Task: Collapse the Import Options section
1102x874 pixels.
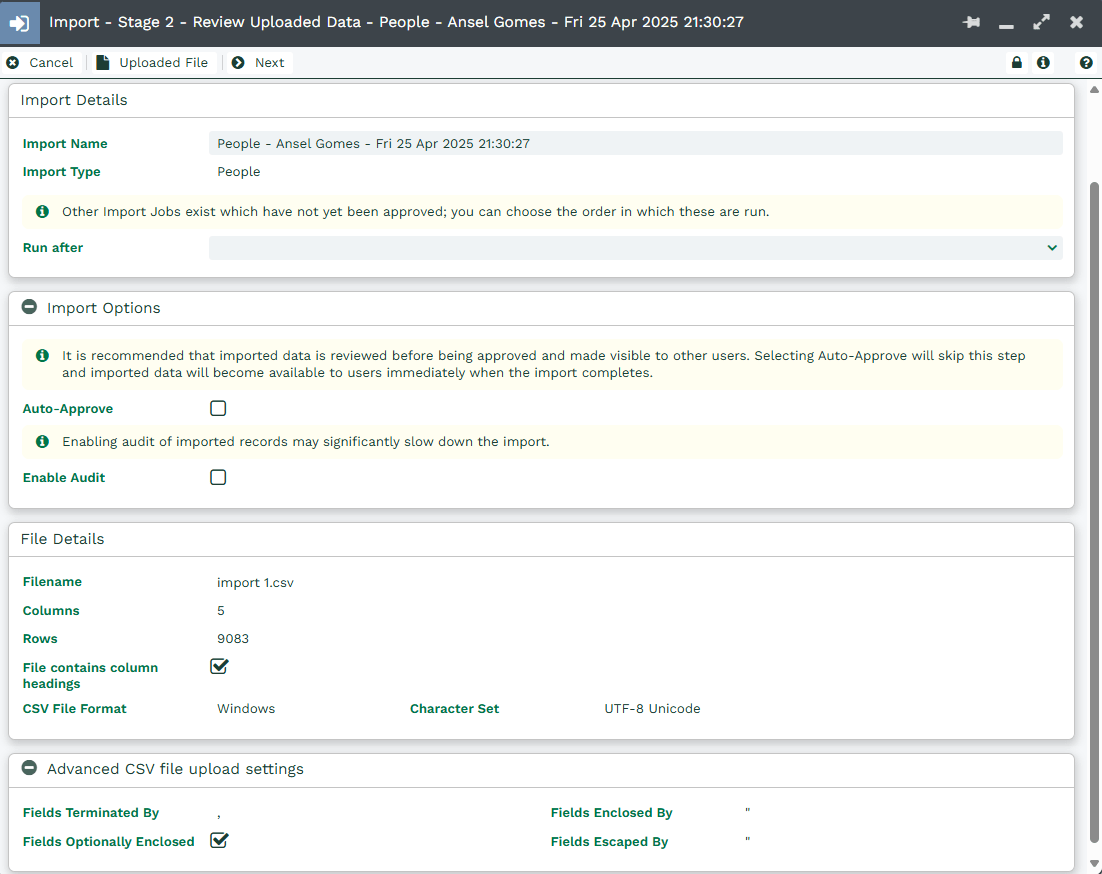Action: tap(29, 307)
